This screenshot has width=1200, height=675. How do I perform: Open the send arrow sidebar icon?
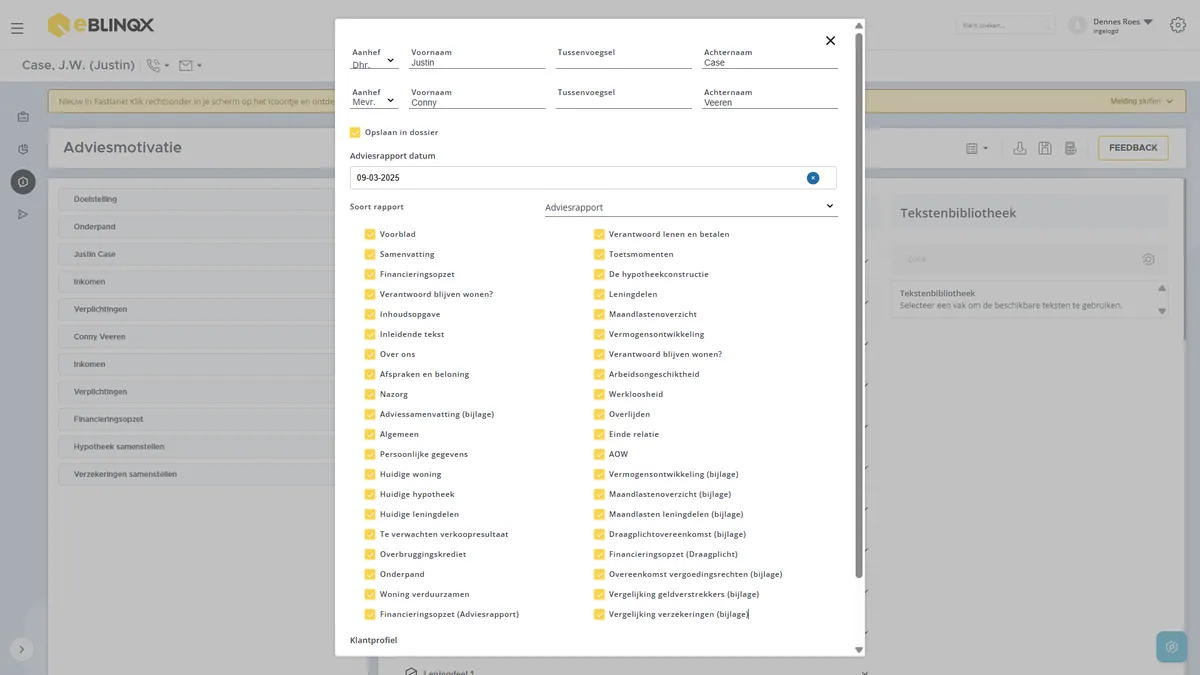(x=23, y=214)
